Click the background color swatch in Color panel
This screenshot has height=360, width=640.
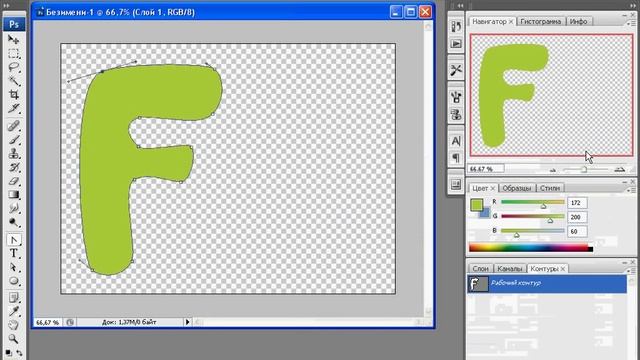tap(485, 213)
